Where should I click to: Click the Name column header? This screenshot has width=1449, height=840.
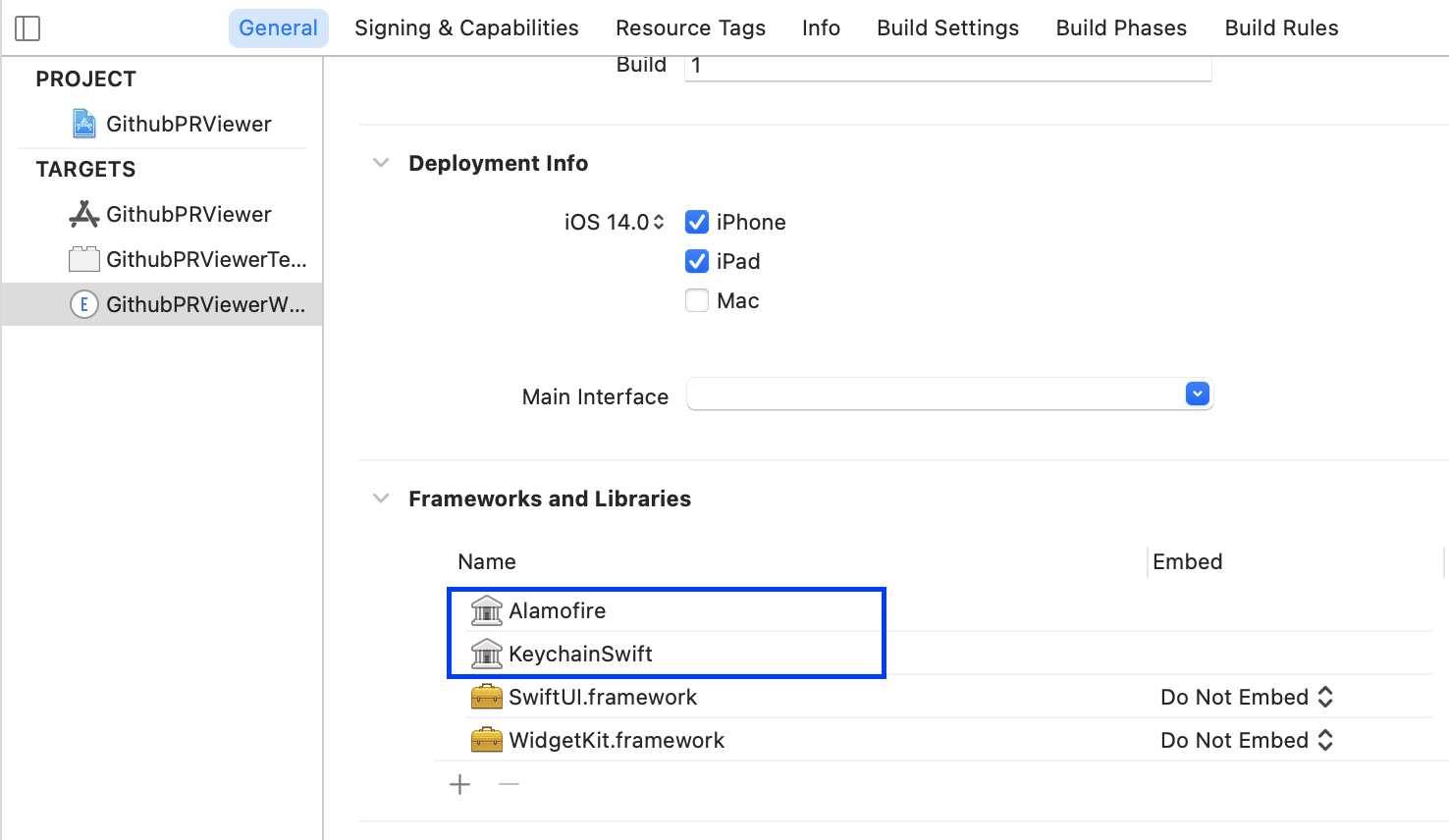pos(487,561)
